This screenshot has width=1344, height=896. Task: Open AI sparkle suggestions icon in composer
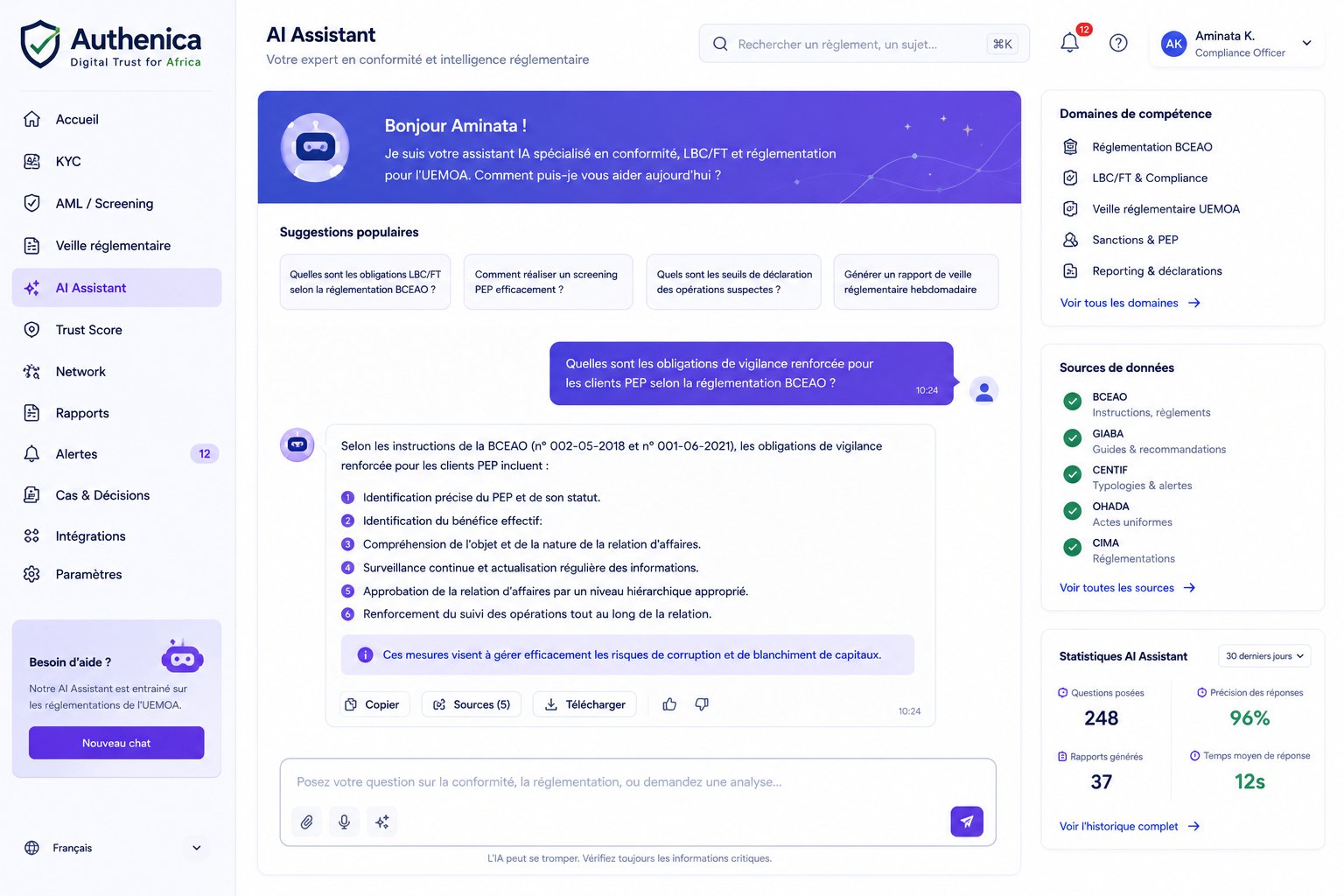[x=382, y=822]
